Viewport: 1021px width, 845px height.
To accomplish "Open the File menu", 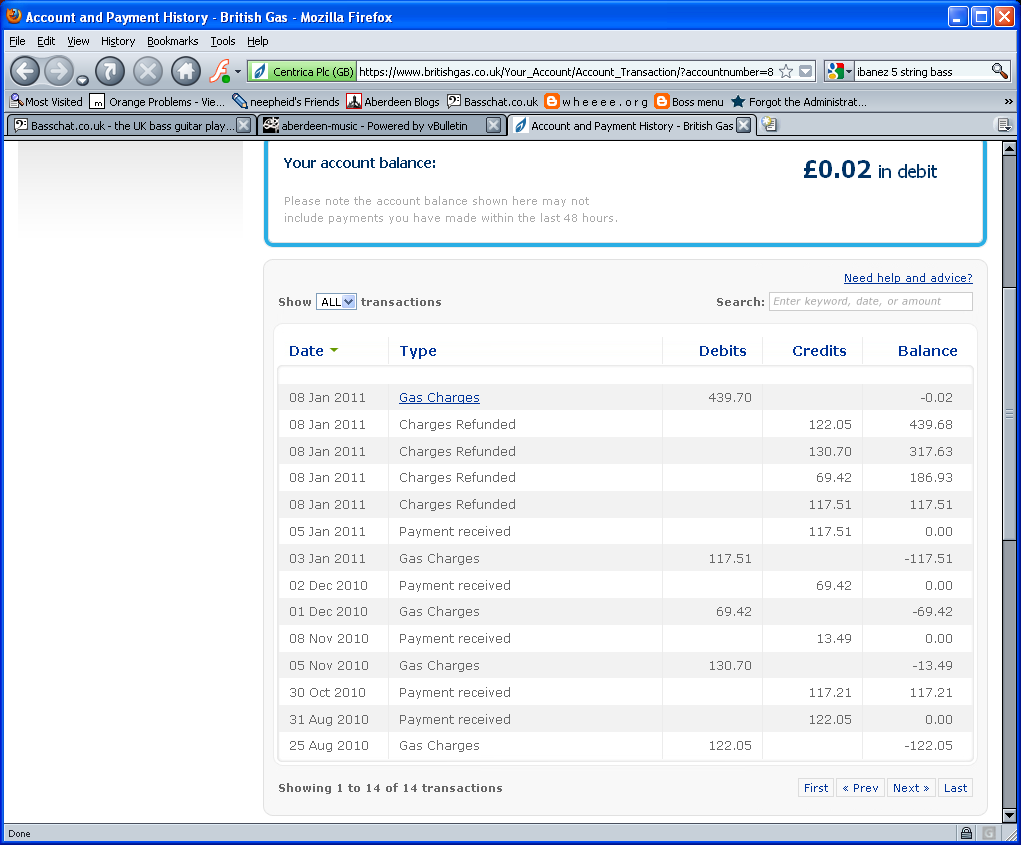I will [17, 41].
